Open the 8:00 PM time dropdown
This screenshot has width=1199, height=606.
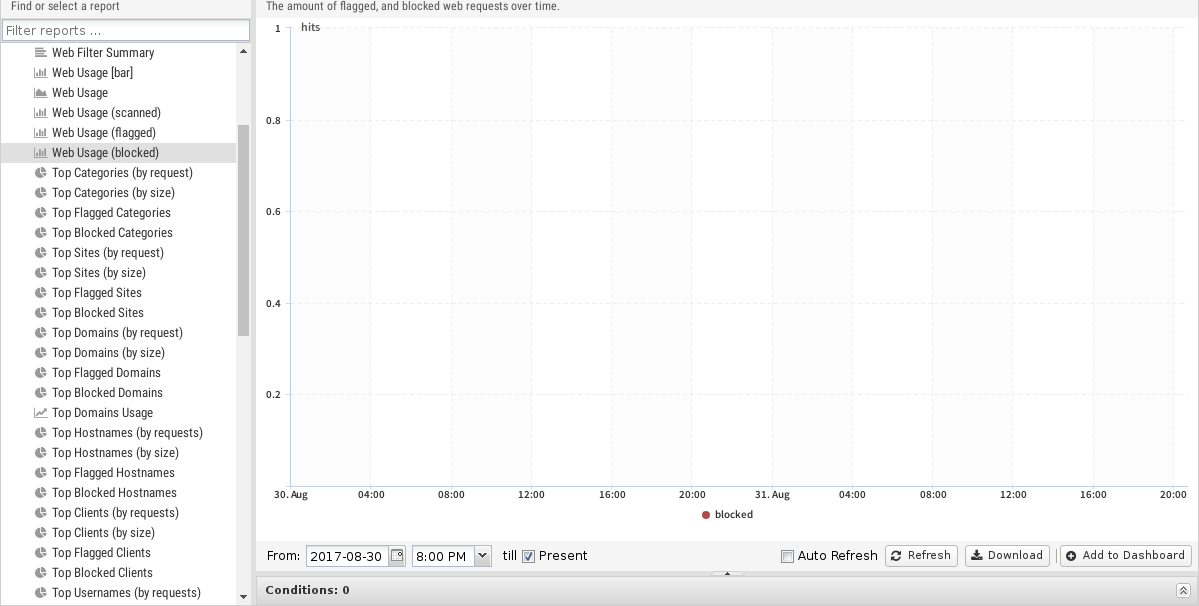pos(483,556)
